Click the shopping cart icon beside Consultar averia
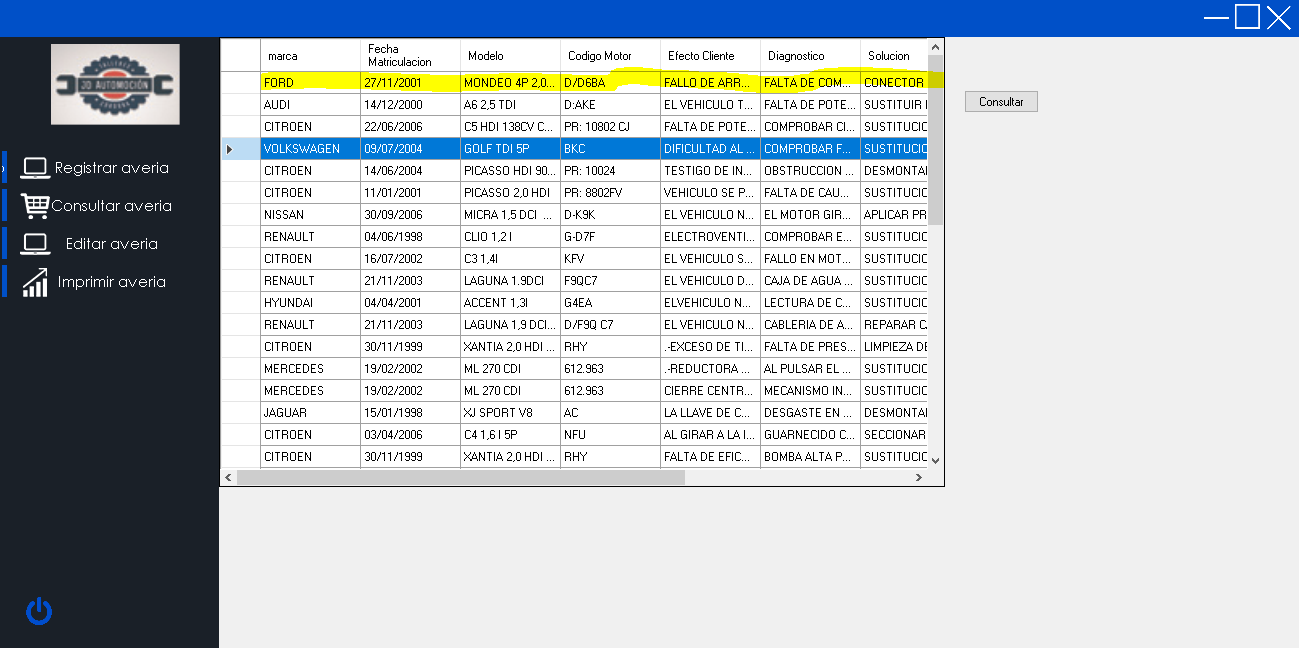1299x648 pixels. tap(35, 206)
